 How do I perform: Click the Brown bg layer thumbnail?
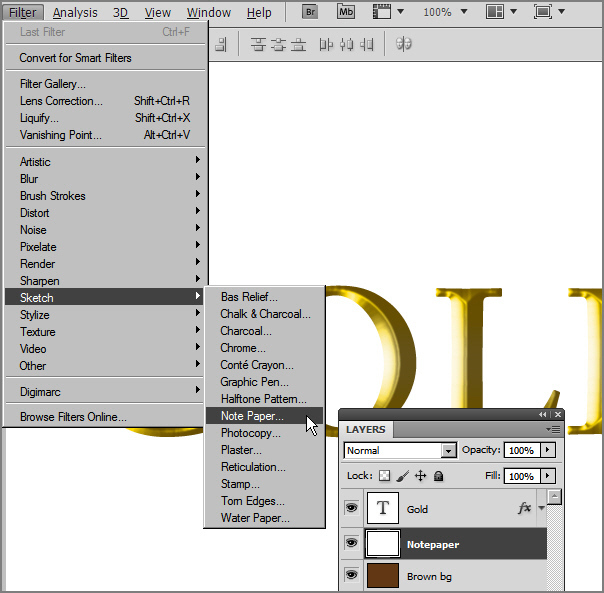coord(383,575)
